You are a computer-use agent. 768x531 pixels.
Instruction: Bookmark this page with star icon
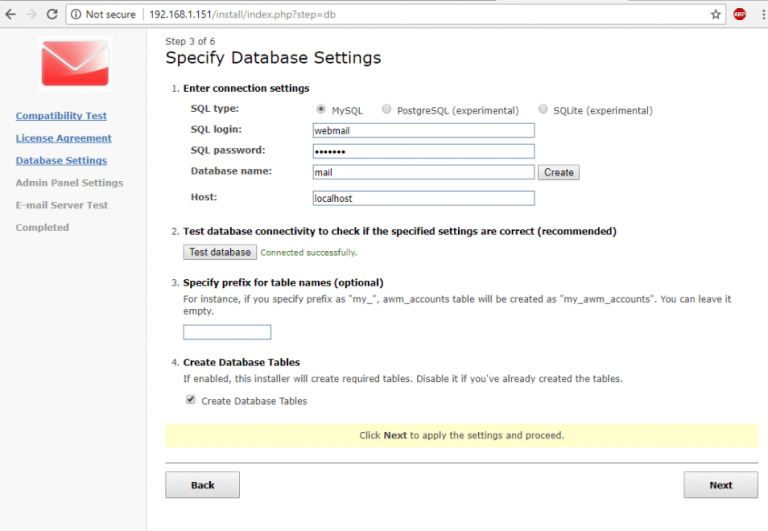[716, 14]
